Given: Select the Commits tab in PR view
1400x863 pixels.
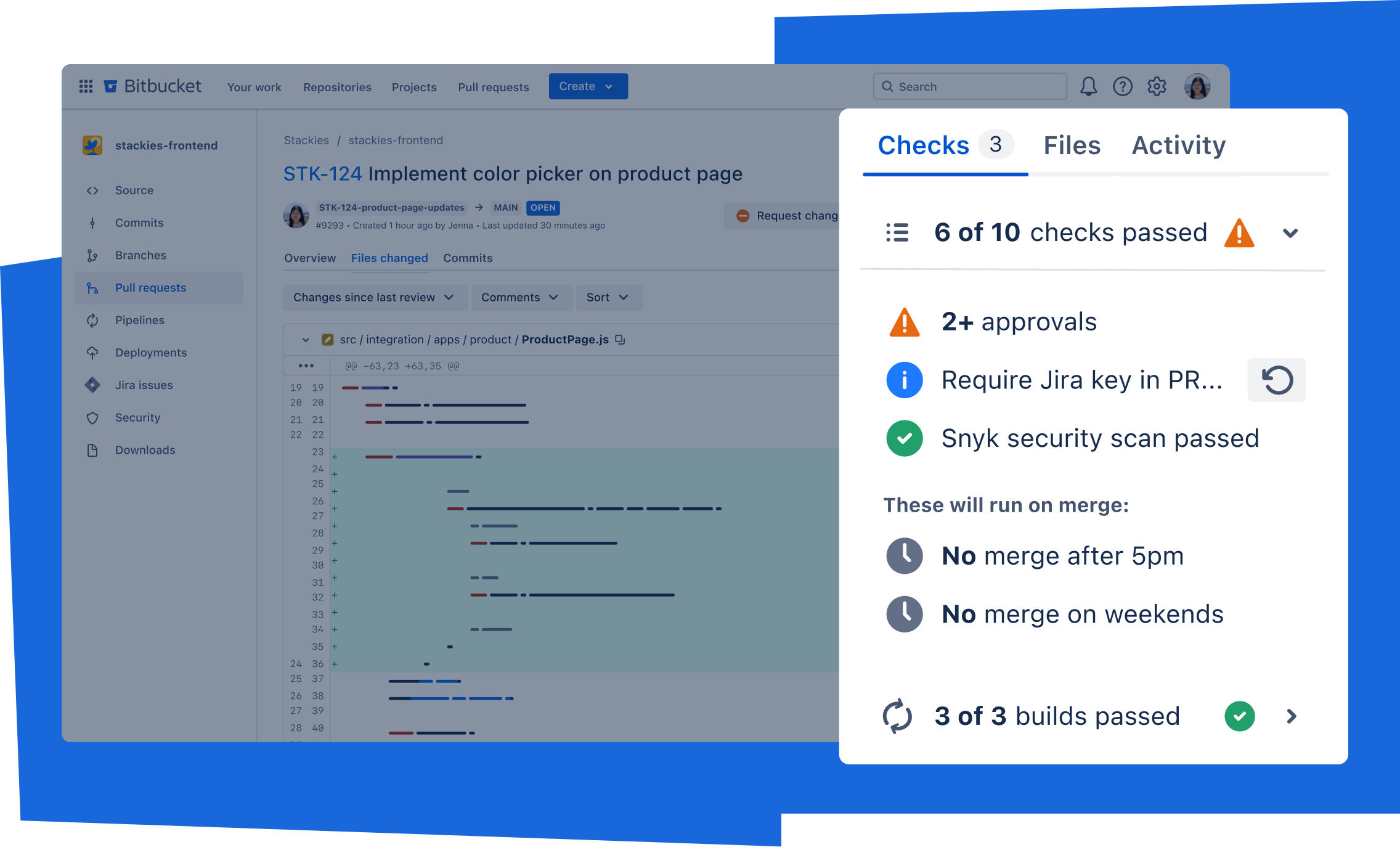Looking at the screenshot, I should click(x=467, y=258).
